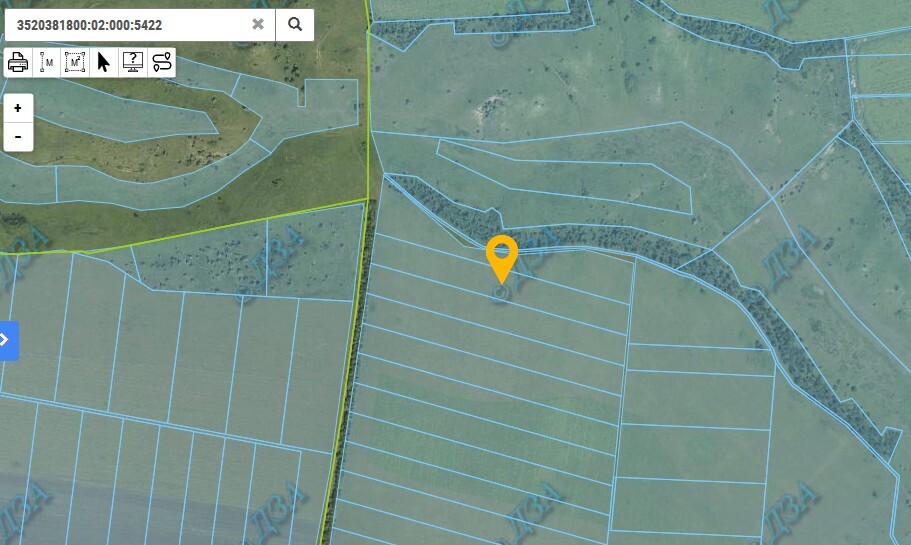The height and width of the screenshot is (545, 911).
Task: Expand the blue side panel chevron
Action: click(x=8, y=340)
